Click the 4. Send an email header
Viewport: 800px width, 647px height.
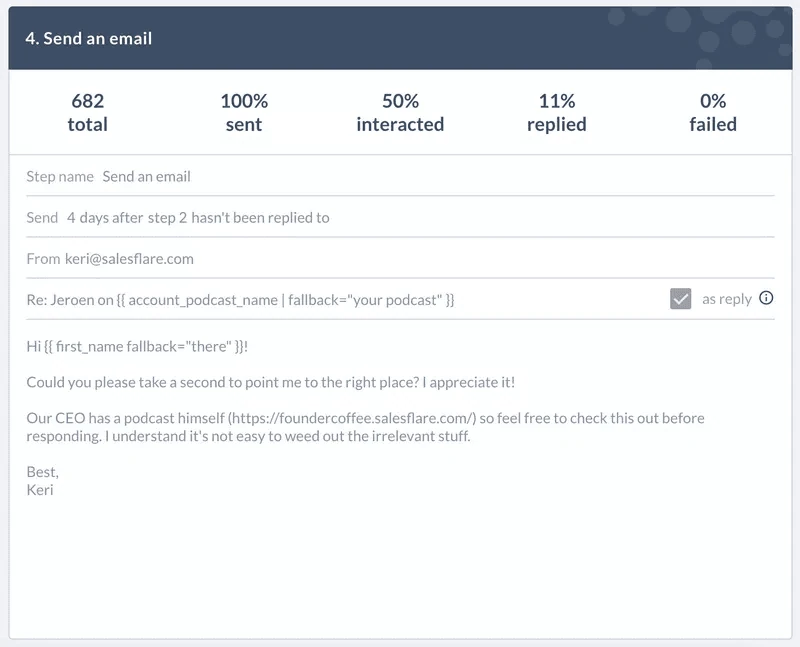pos(89,38)
